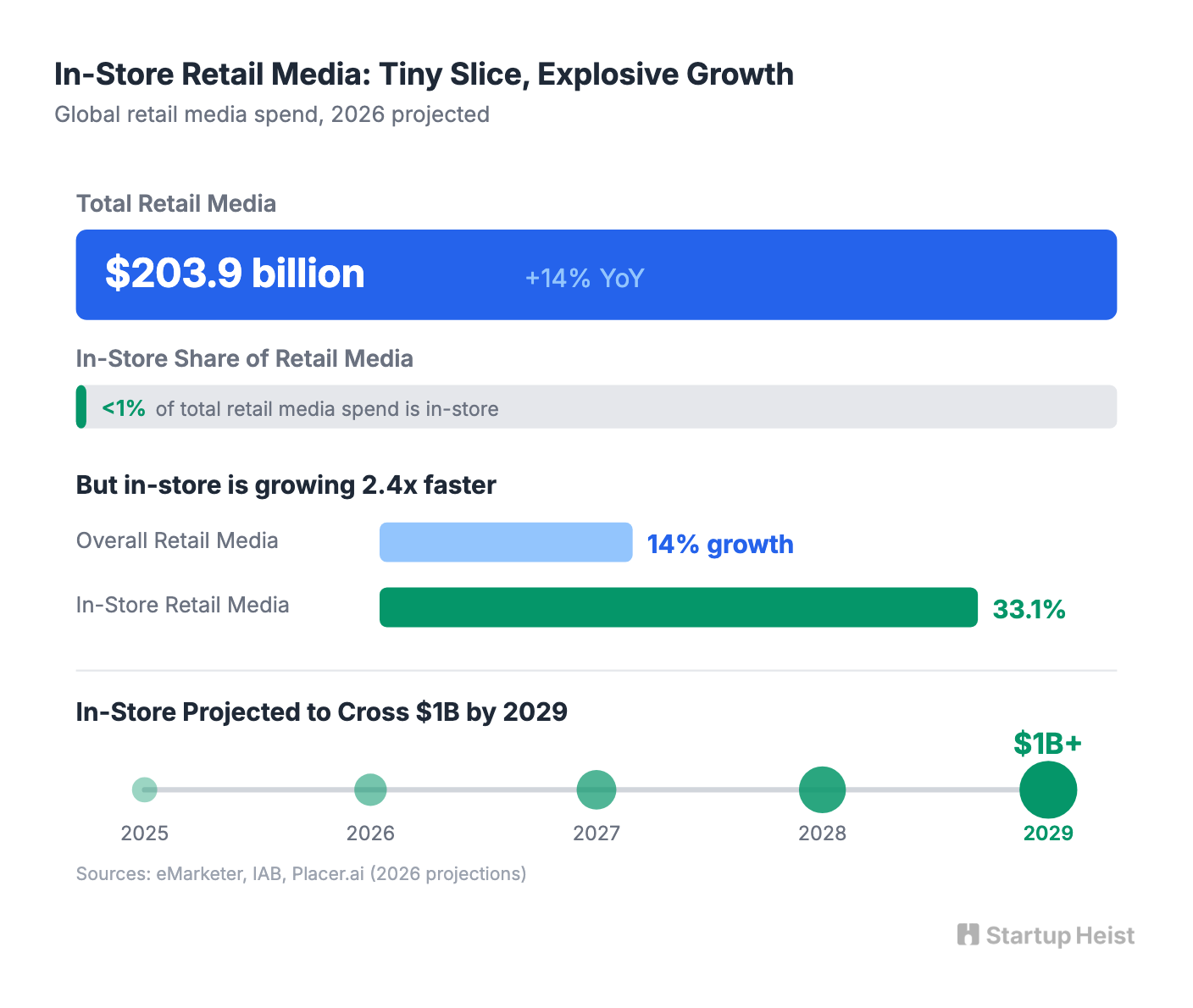Click the "2025" year label under the timeline
This screenshot has height=1008, width=1193.
(x=145, y=834)
